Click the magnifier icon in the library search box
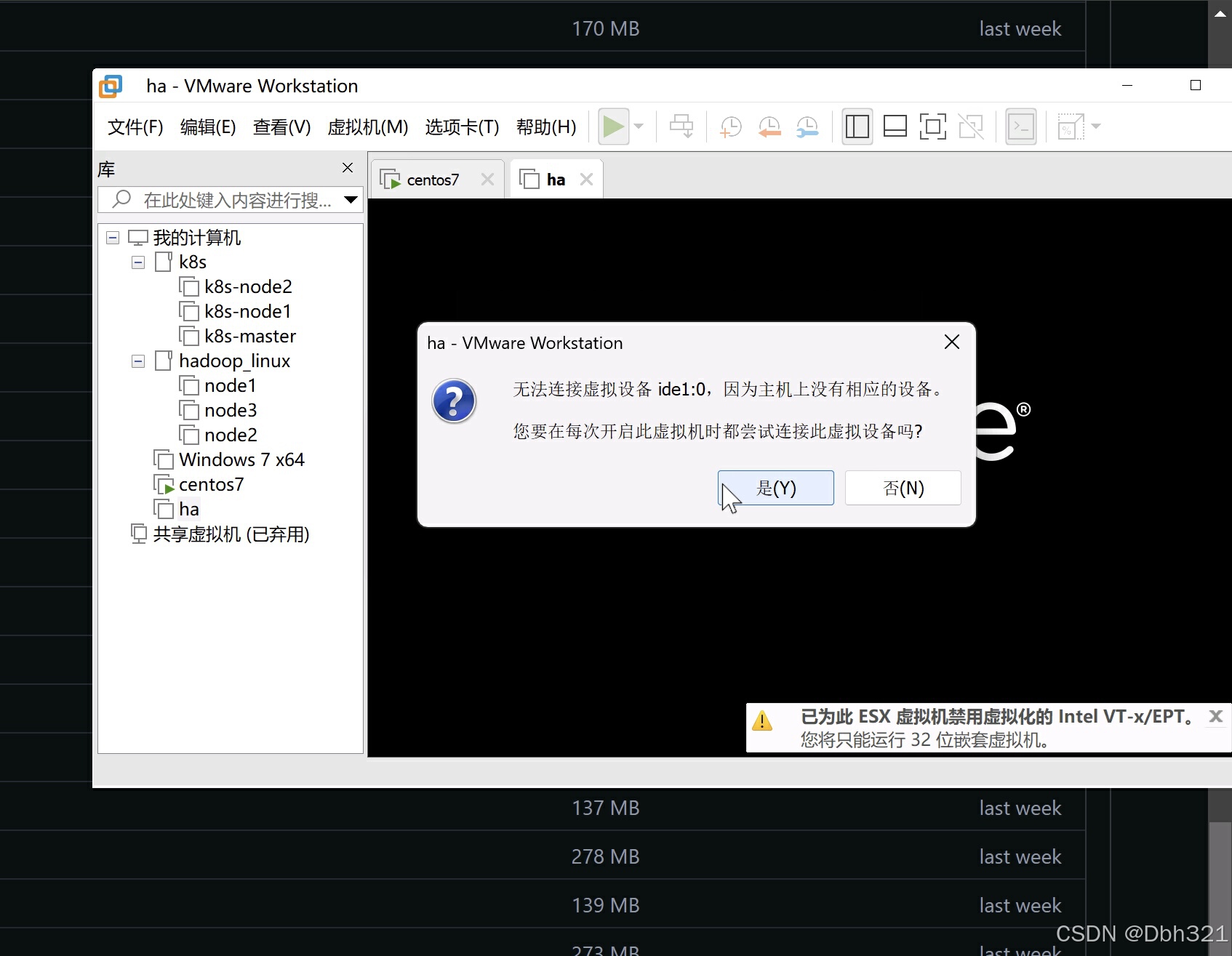 click(121, 198)
